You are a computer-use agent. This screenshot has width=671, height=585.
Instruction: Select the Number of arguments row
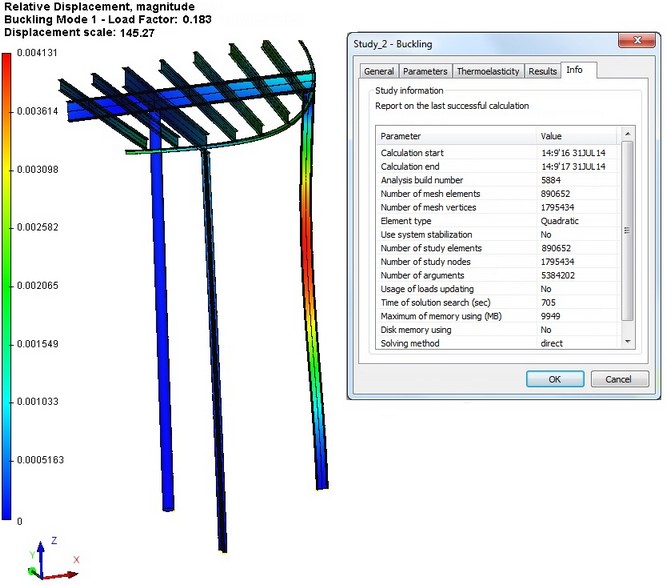point(456,275)
